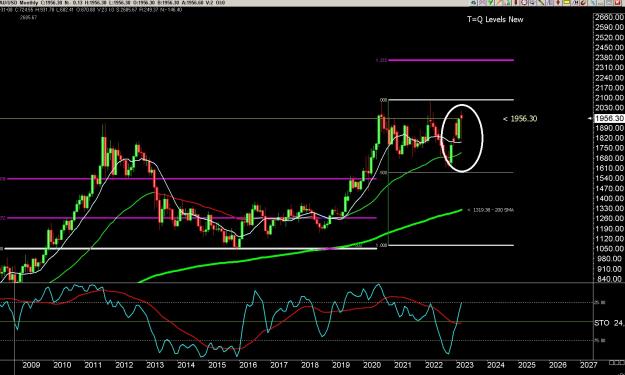Viewport: 625px width, 375px height.
Task: Click the 2660.00 price axis label
Action: [x=609, y=17]
